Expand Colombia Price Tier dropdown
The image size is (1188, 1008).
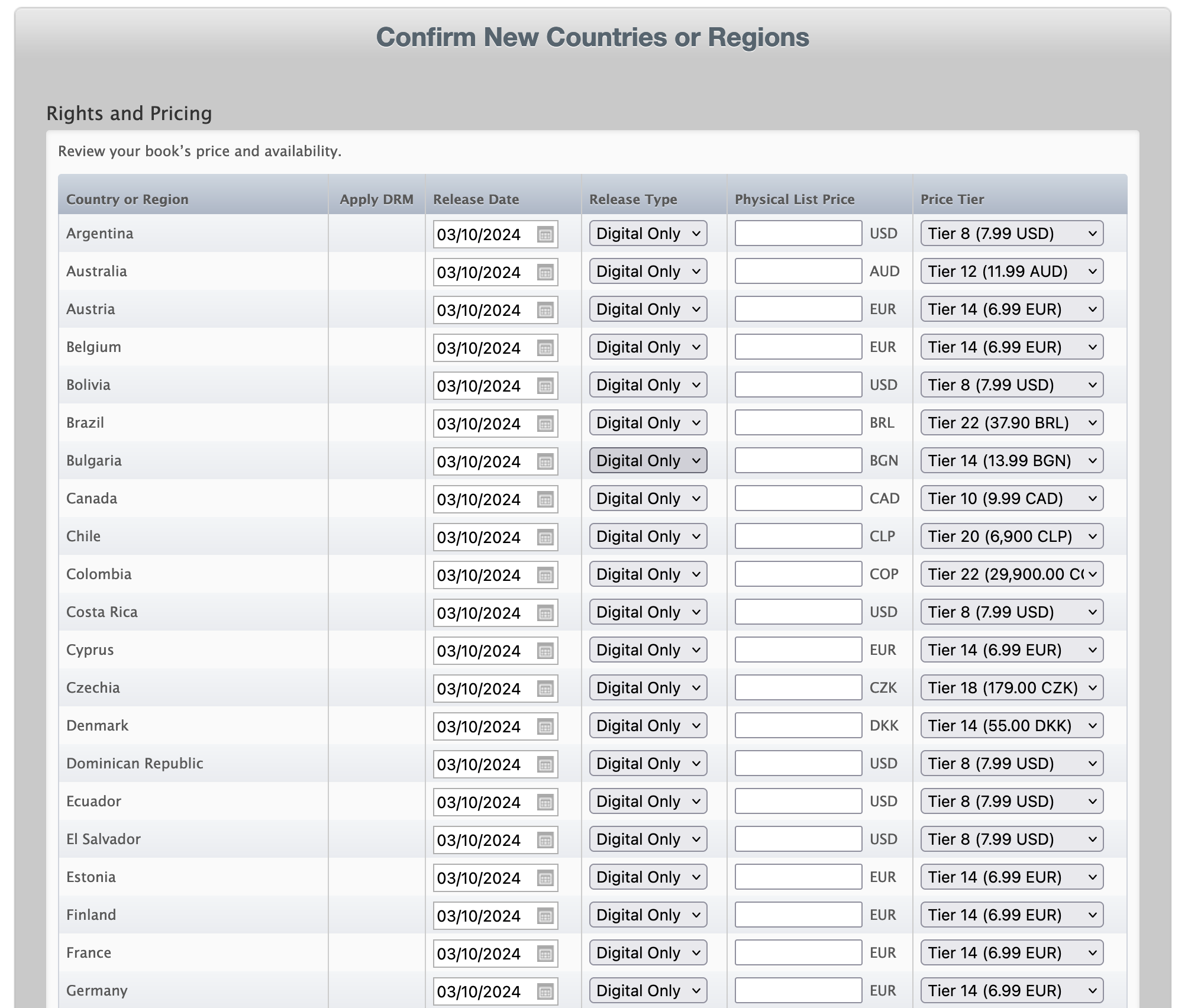pos(1012,574)
